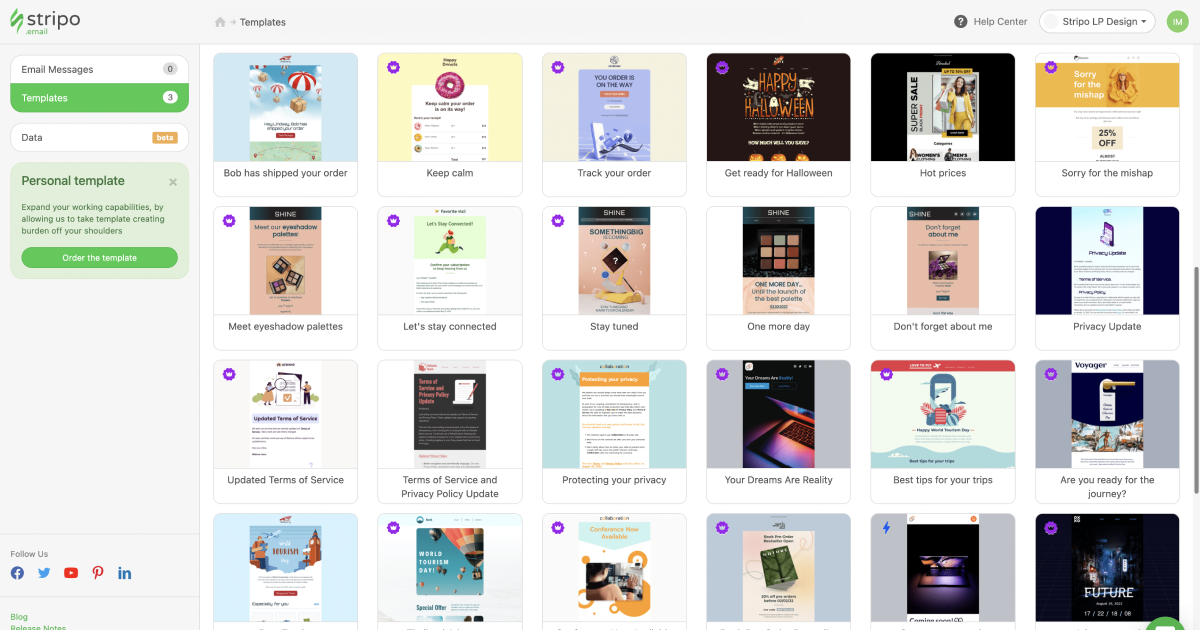Open the Help Center link
This screenshot has width=1200, height=630.
tap(1000, 22)
